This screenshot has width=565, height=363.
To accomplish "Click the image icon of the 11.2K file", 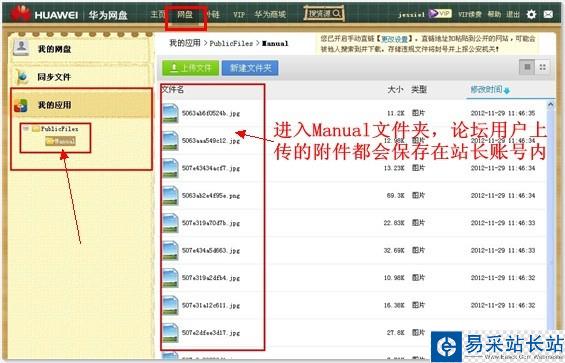I will (170, 113).
